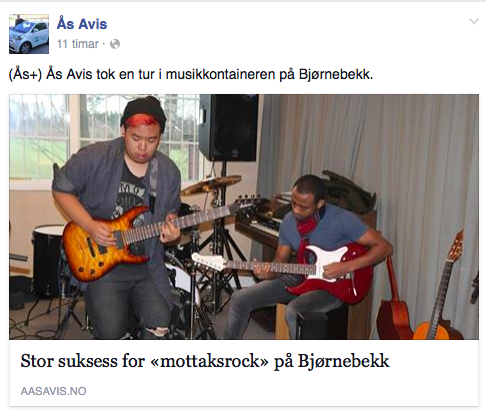Screen dimensions: 486x412
Task: Open the '11 timar' timestamp permalink
Action: [x=78, y=44]
